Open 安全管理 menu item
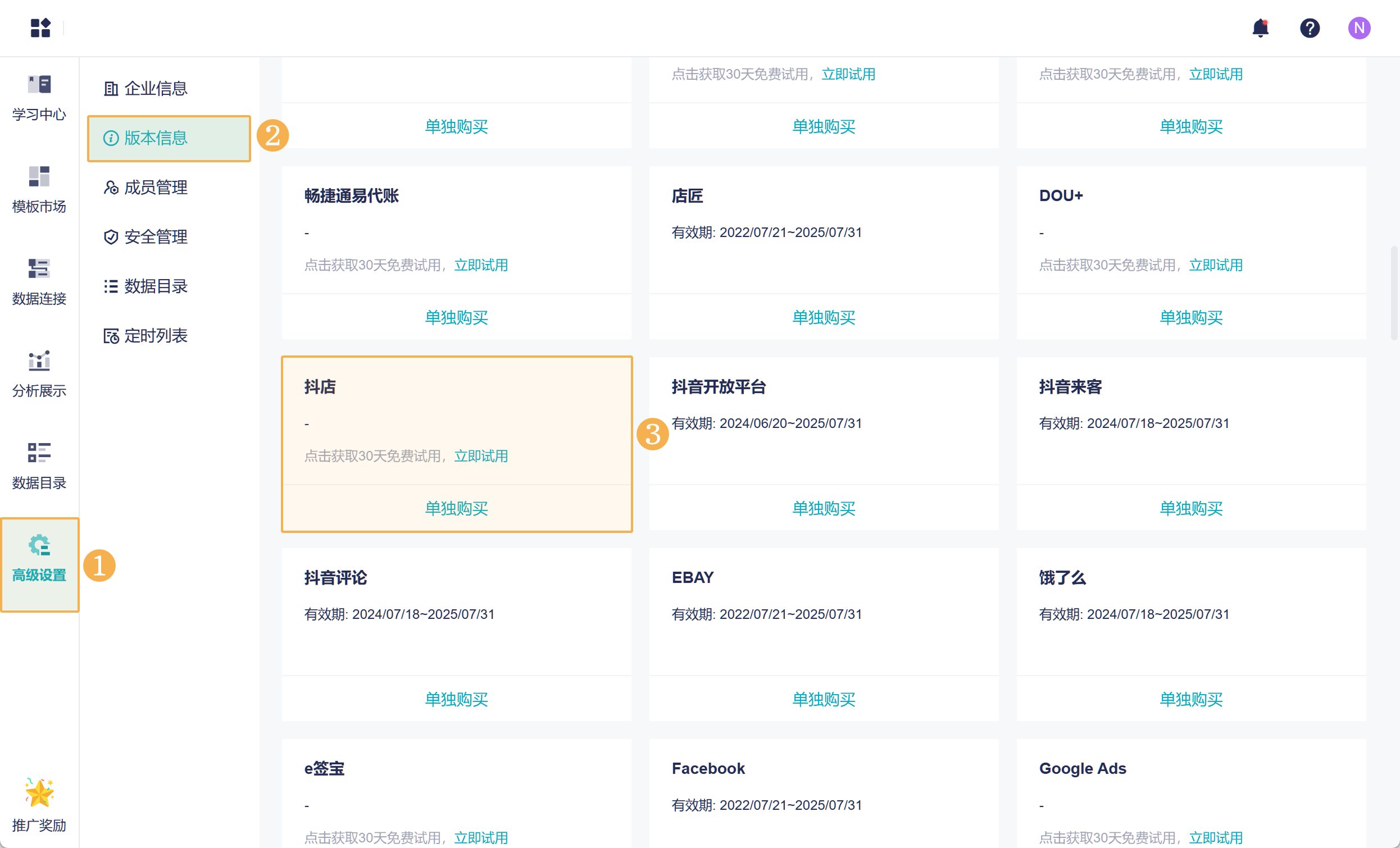 pyautogui.click(x=155, y=237)
